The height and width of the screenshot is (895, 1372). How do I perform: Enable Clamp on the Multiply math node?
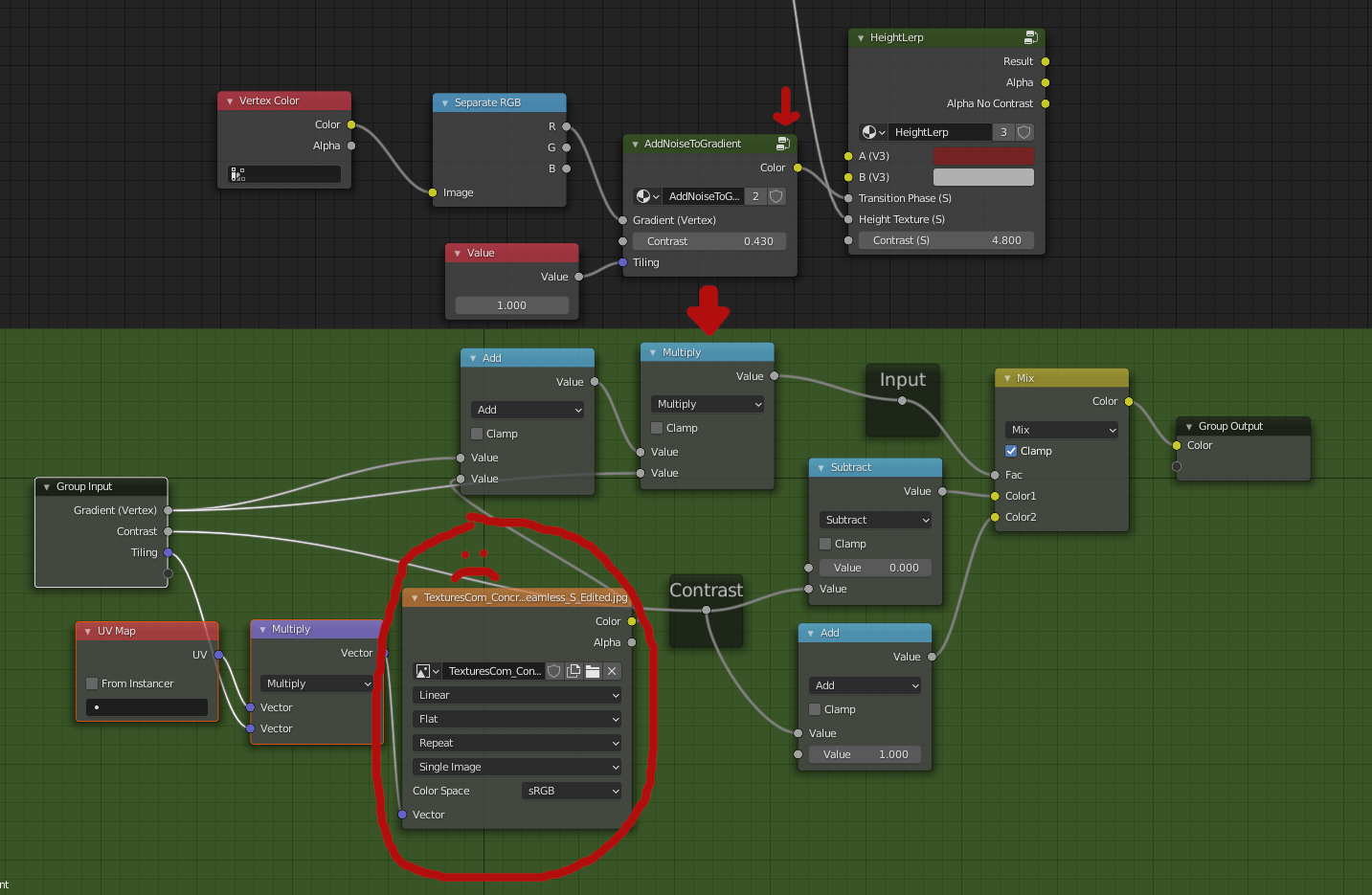tap(657, 428)
